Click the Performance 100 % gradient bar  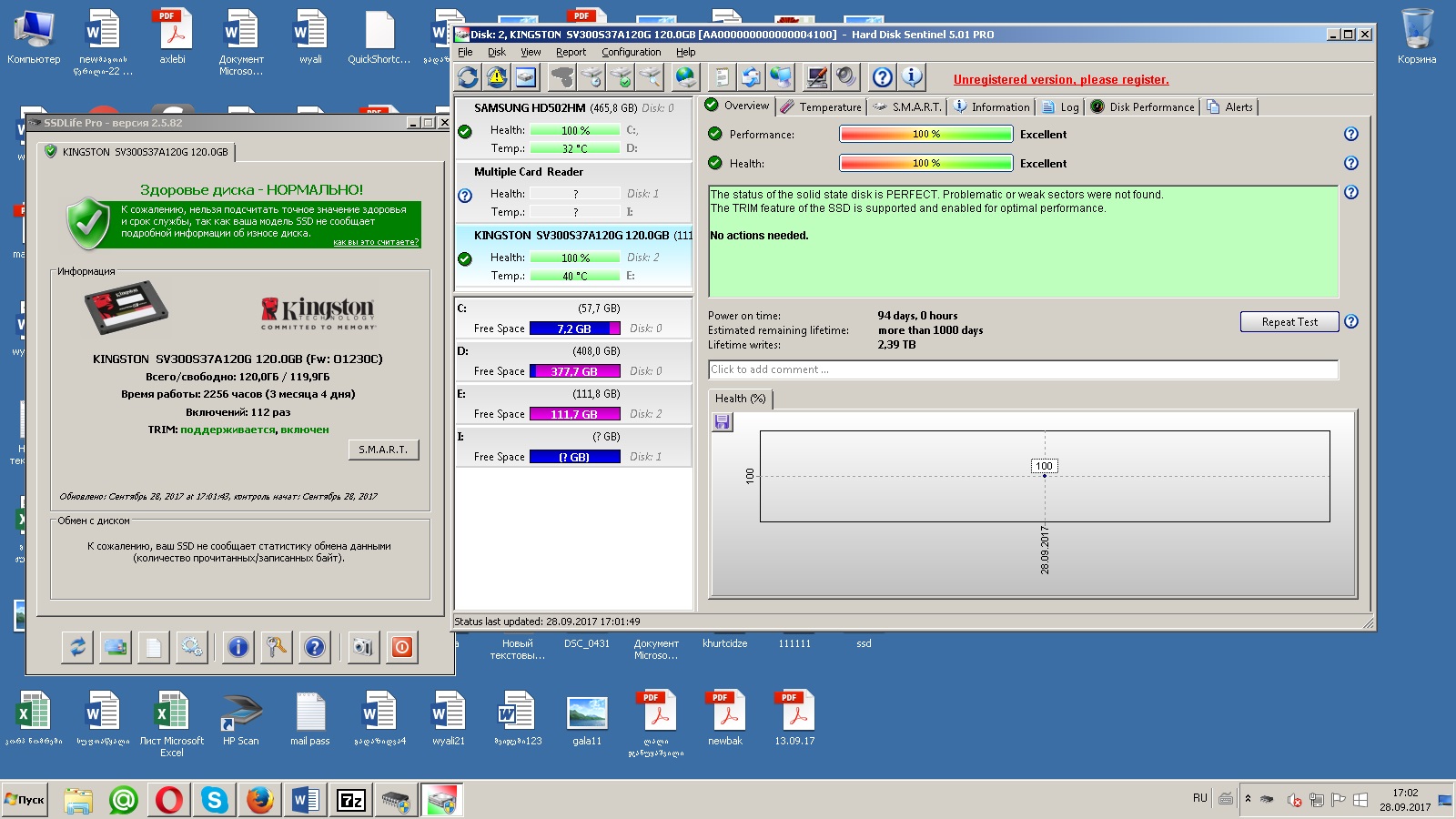[926, 134]
